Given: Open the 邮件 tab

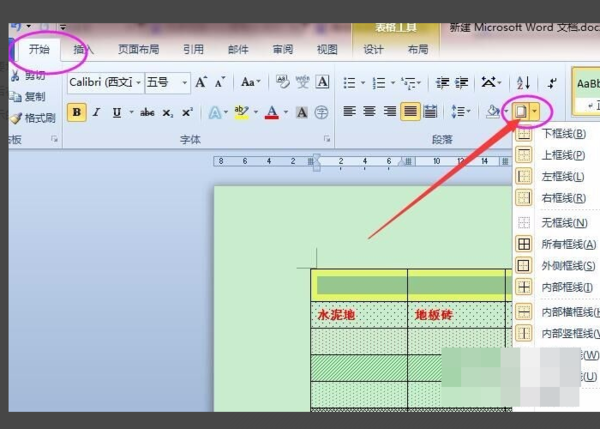Looking at the screenshot, I should pyautogui.click(x=238, y=49).
